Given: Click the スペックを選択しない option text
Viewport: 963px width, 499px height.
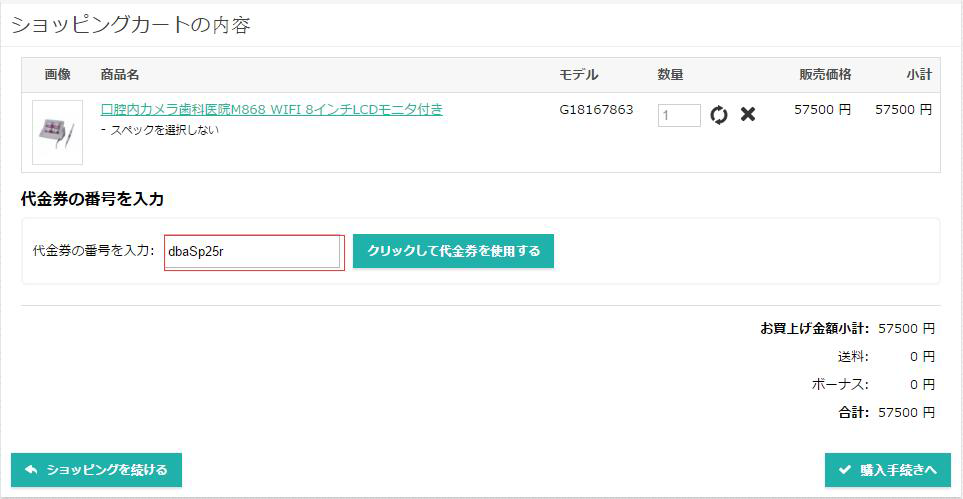Looking at the screenshot, I should [164, 130].
